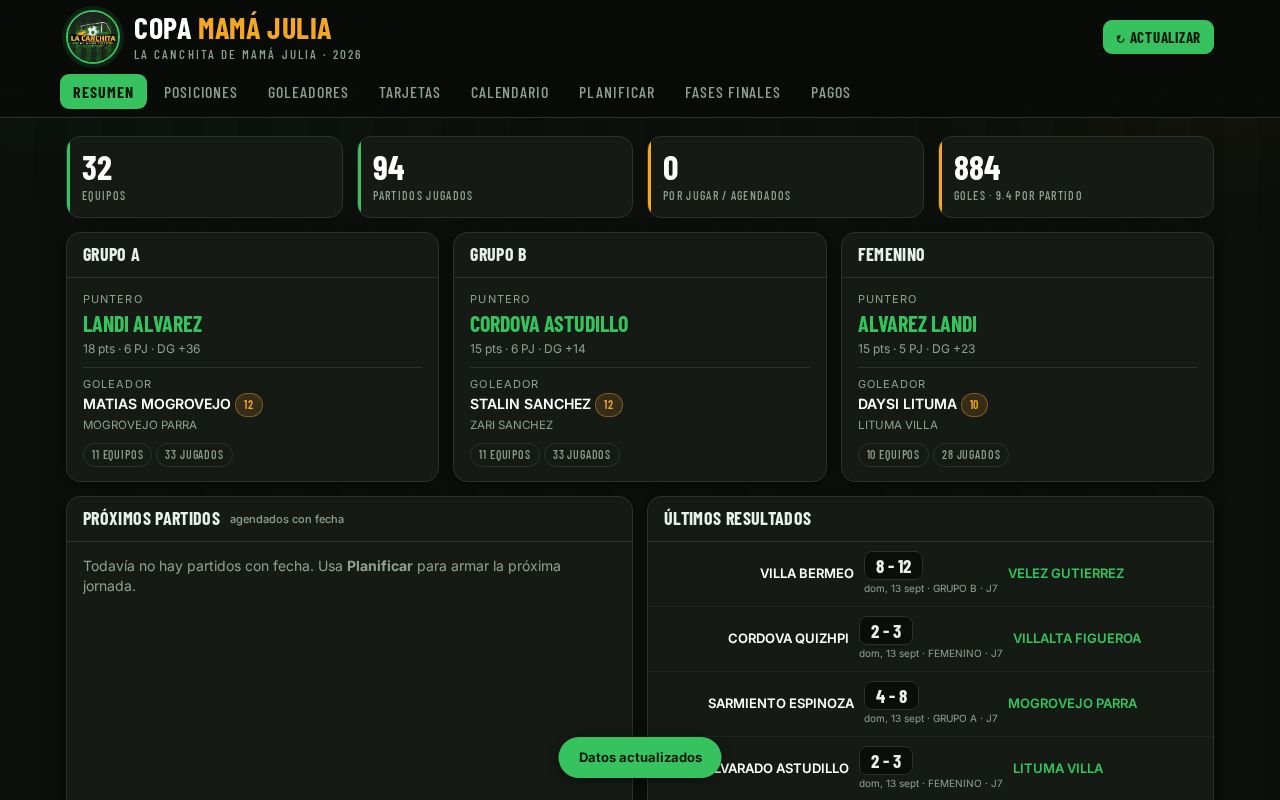1280x800 pixels.
Task: View the Calendario tab
Action: pyautogui.click(x=510, y=92)
